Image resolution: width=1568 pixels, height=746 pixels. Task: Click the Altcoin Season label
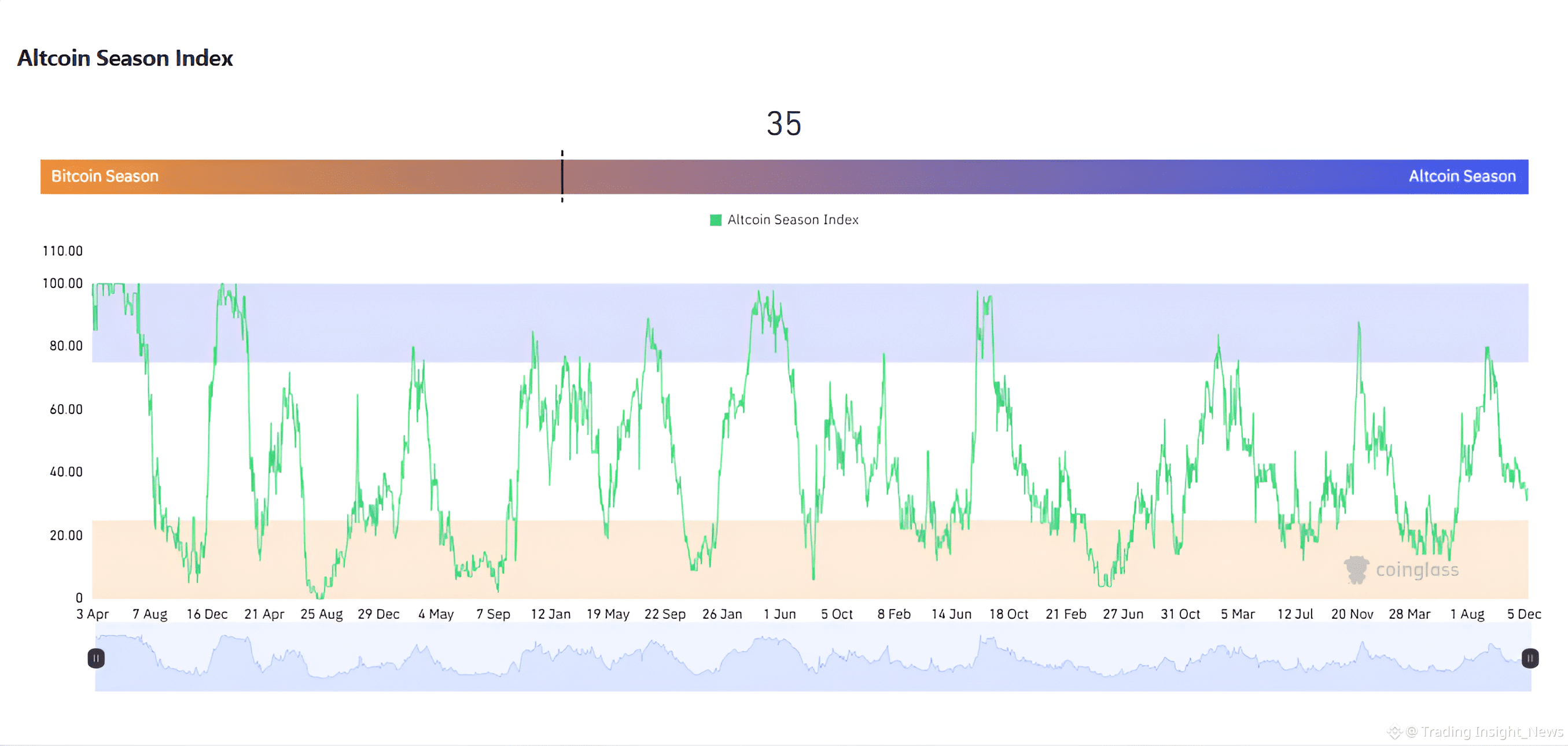[x=1462, y=176]
